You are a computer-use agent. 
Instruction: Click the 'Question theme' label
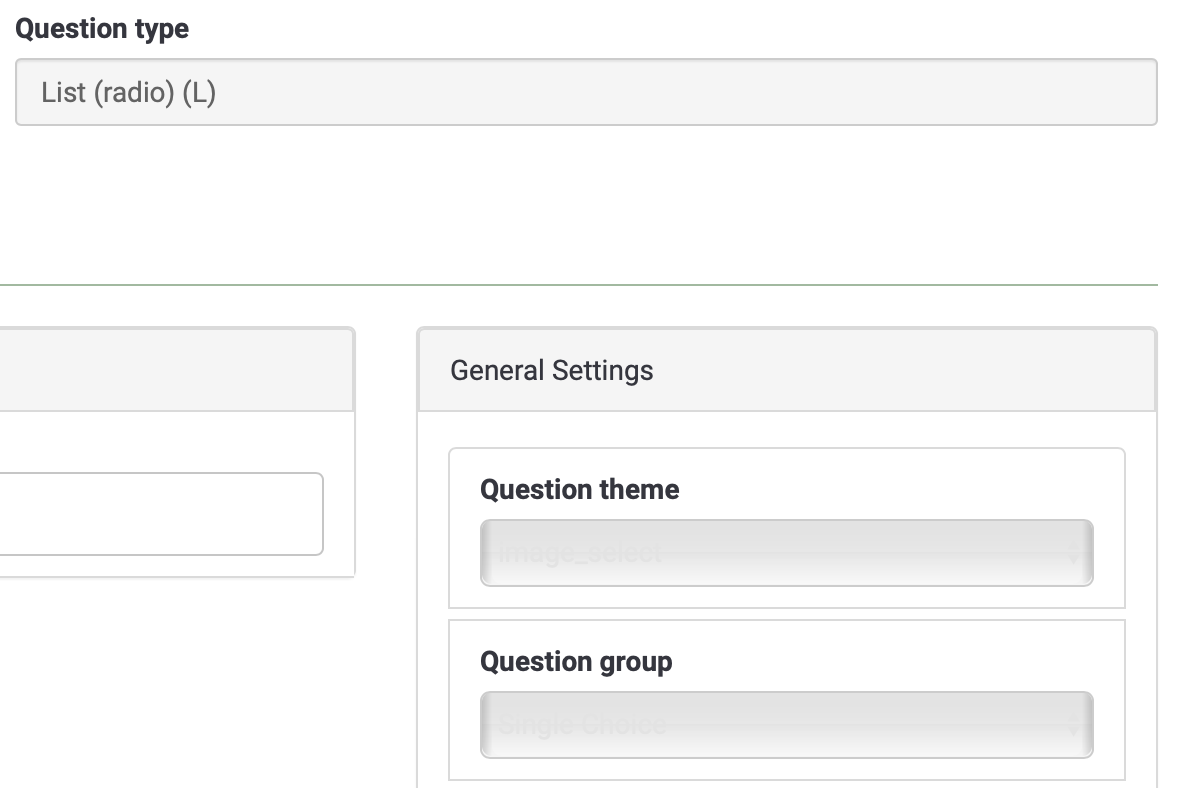579,490
